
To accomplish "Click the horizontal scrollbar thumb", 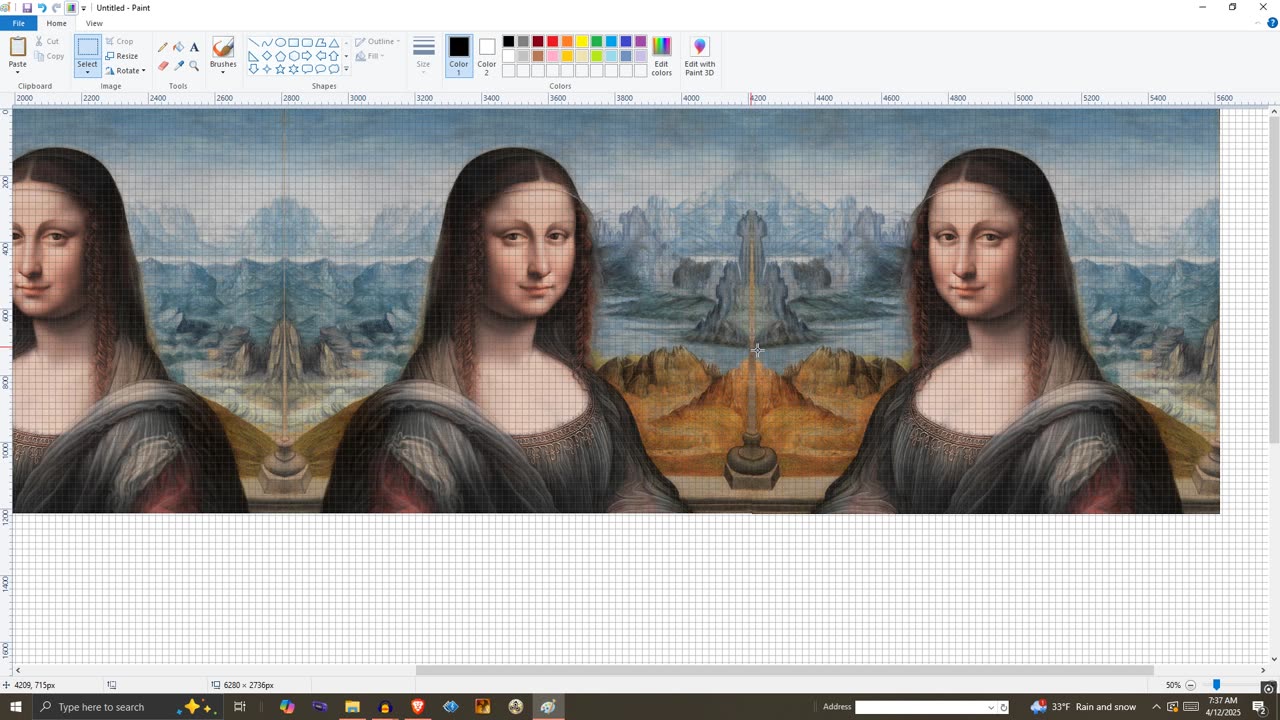I will point(784,670).
